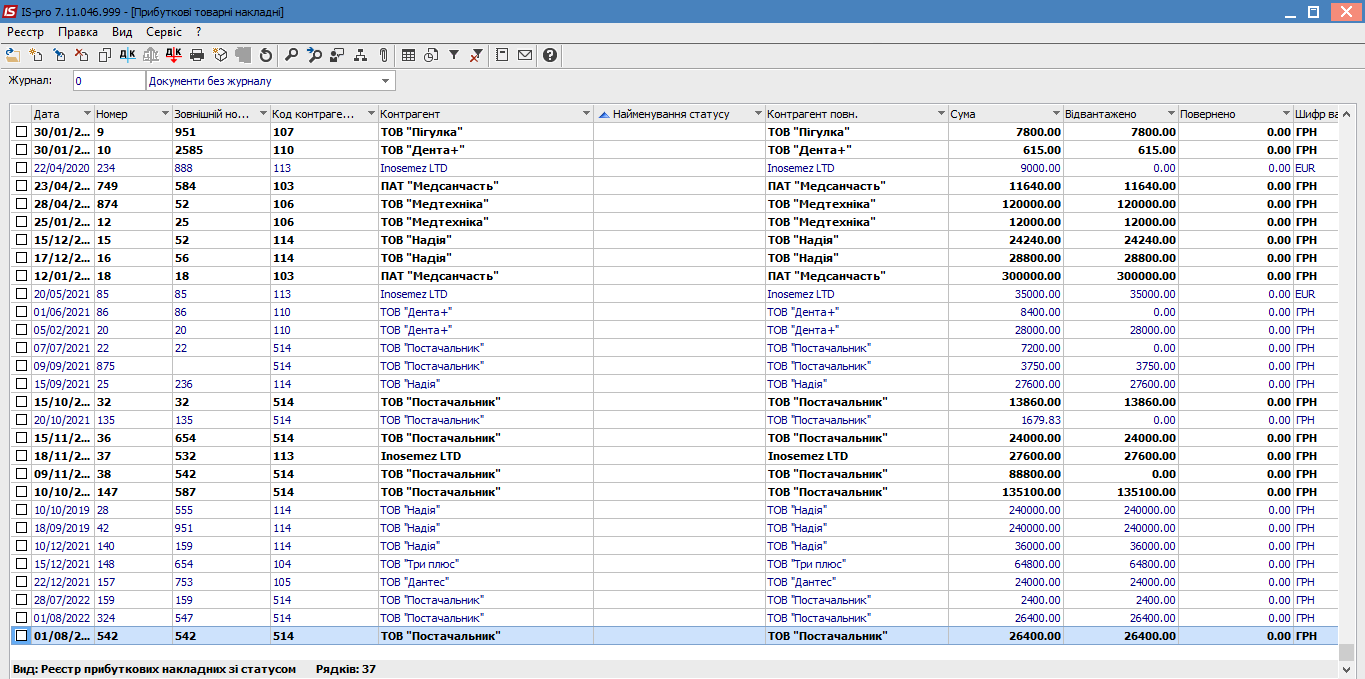
Task: Tick checkbox for ТОВ "Дента+" sum 615.00 row
Action: tap(21, 150)
